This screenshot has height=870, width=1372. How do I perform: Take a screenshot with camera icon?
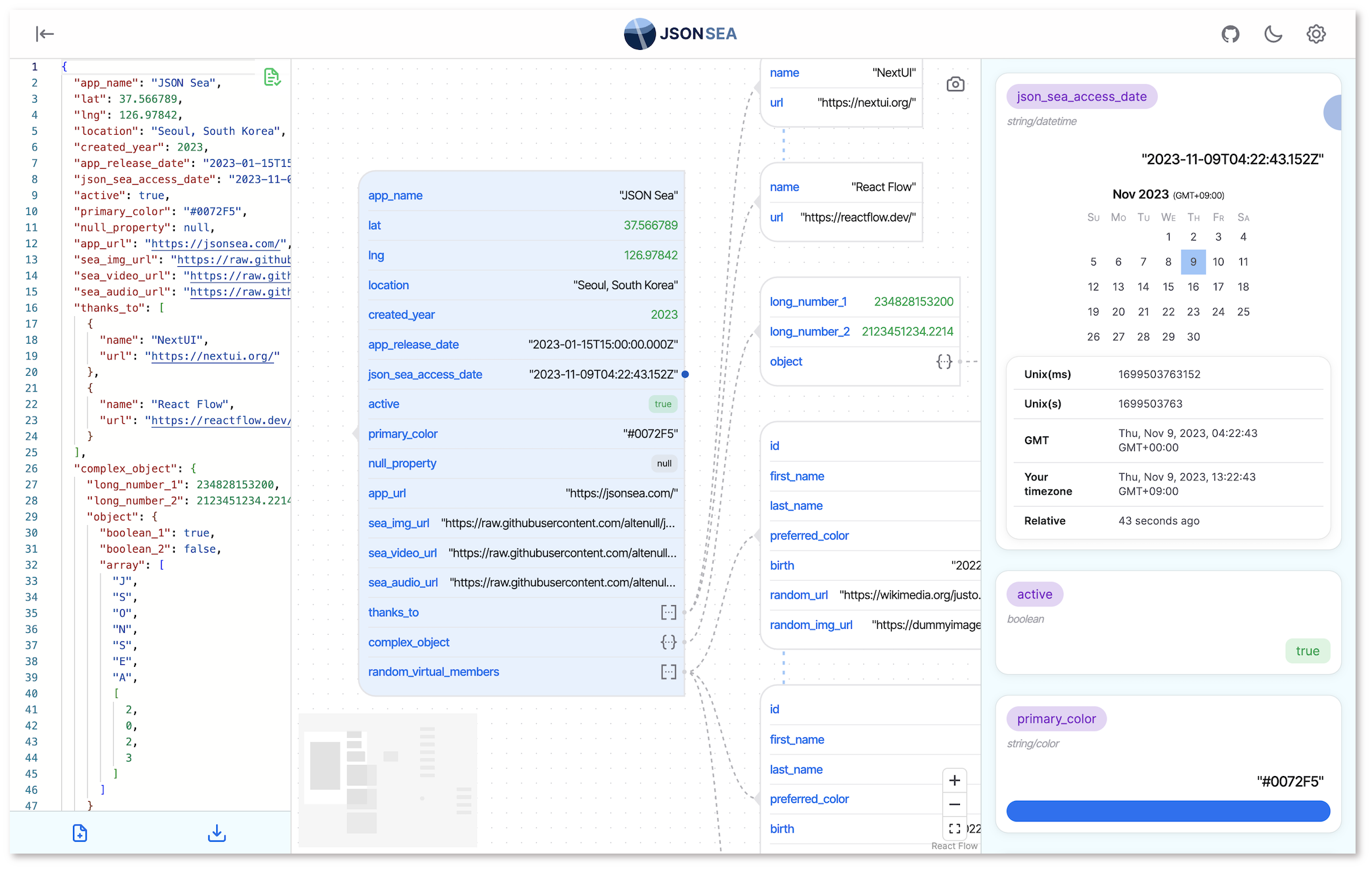tap(955, 84)
